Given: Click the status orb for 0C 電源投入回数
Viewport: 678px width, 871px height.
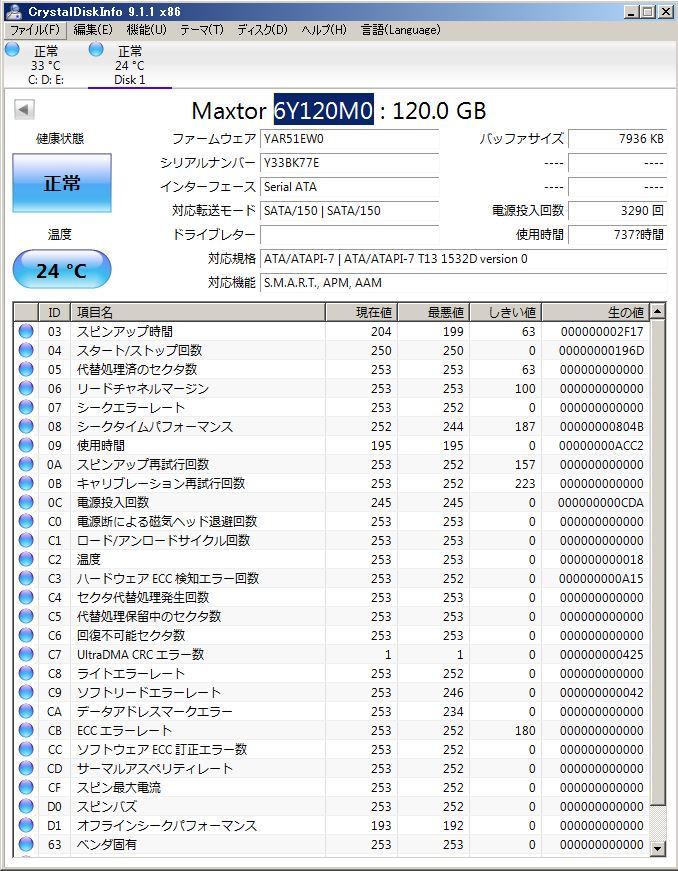Looking at the screenshot, I should pos(26,502).
